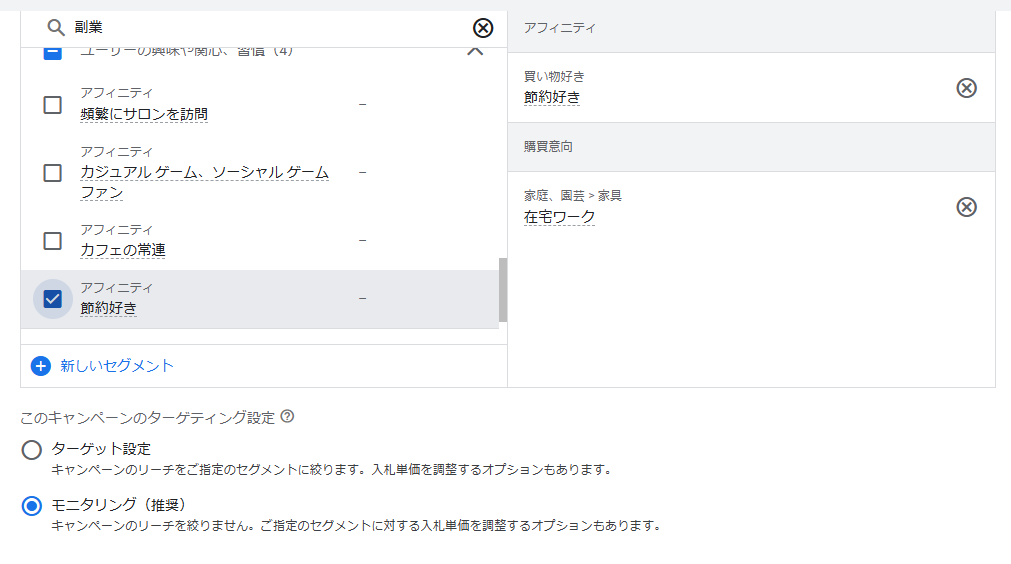Image resolution: width=1011 pixels, height=564 pixels.
Task: Select the ターゲット設定 radio button
Action: tap(32, 450)
